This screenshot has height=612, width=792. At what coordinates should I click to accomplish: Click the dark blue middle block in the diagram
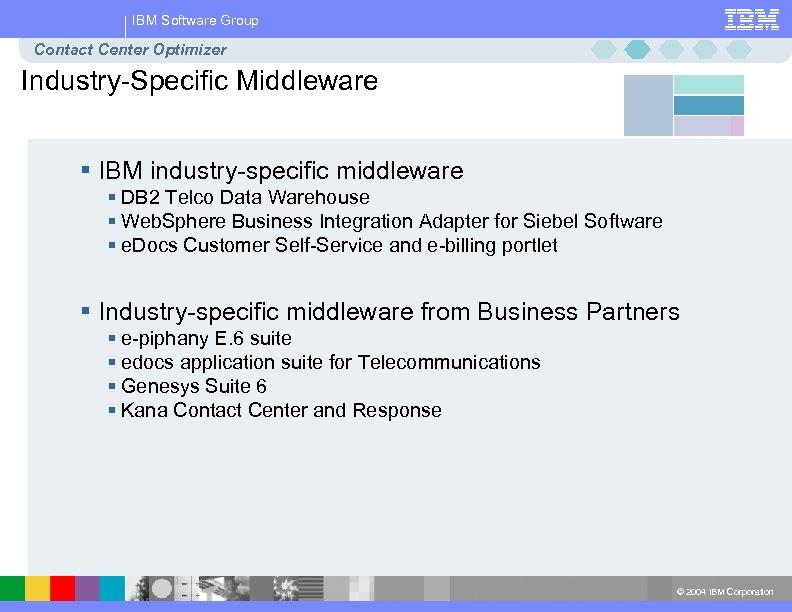(x=709, y=106)
